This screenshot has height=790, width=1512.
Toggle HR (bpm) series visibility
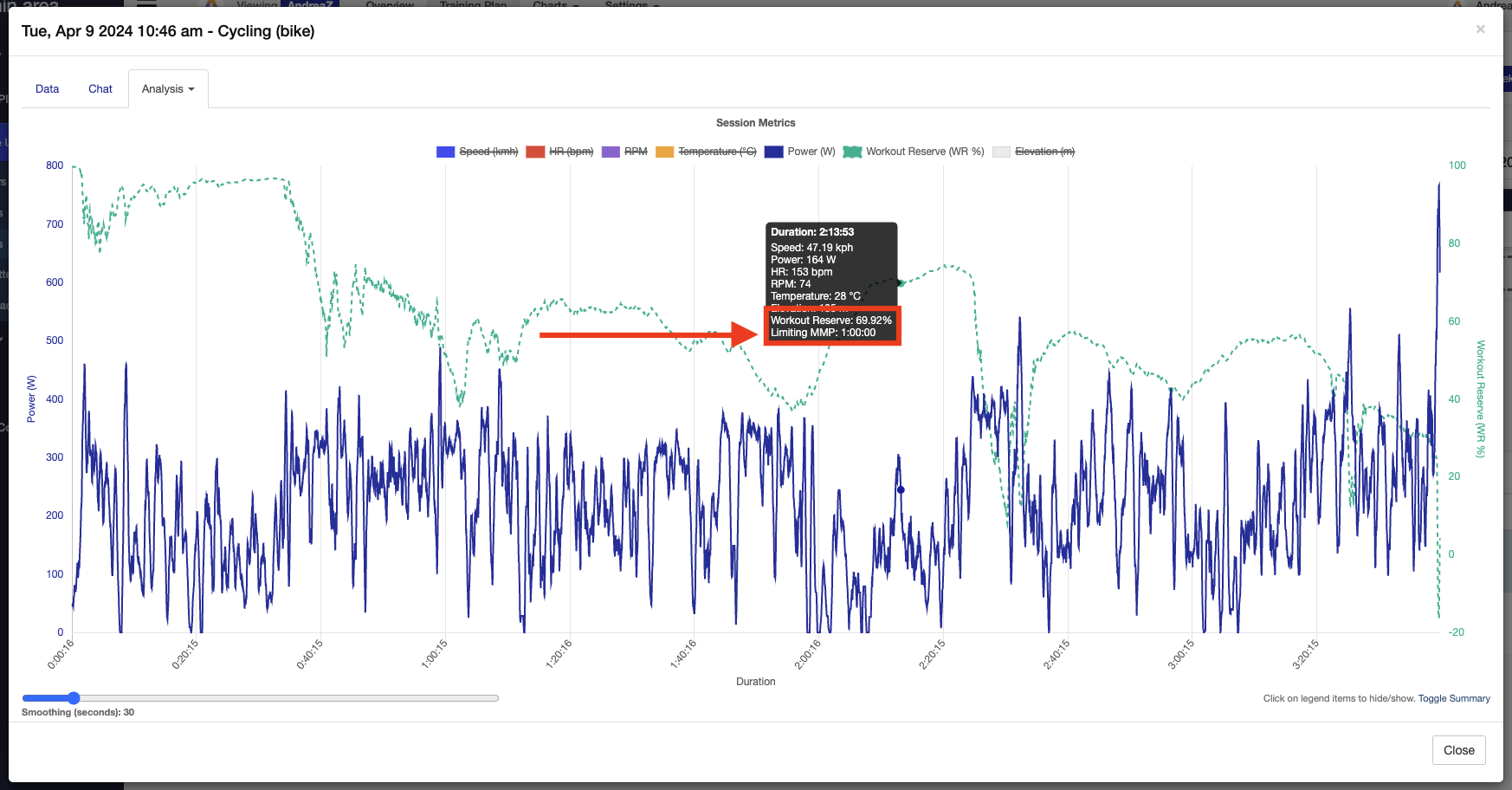pos(571,152)
